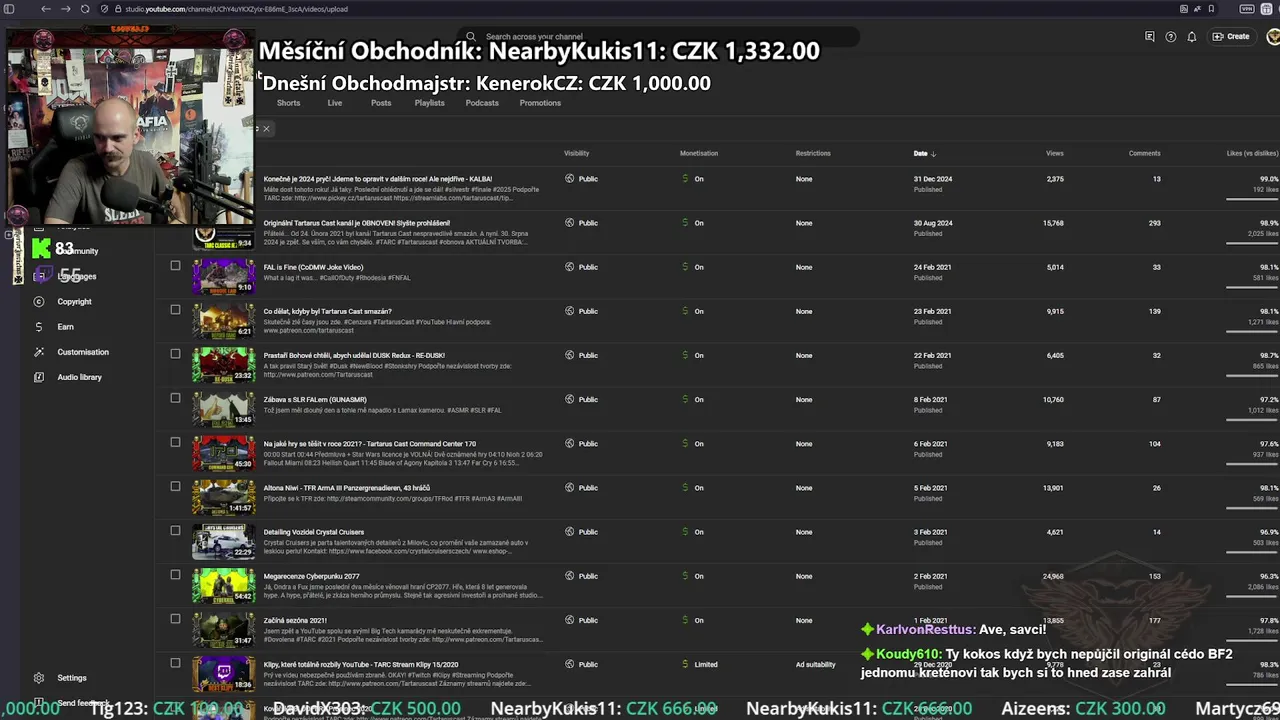Open Copyright in the sidebar
1280x720 pixels.
click(x=74, y=301)
